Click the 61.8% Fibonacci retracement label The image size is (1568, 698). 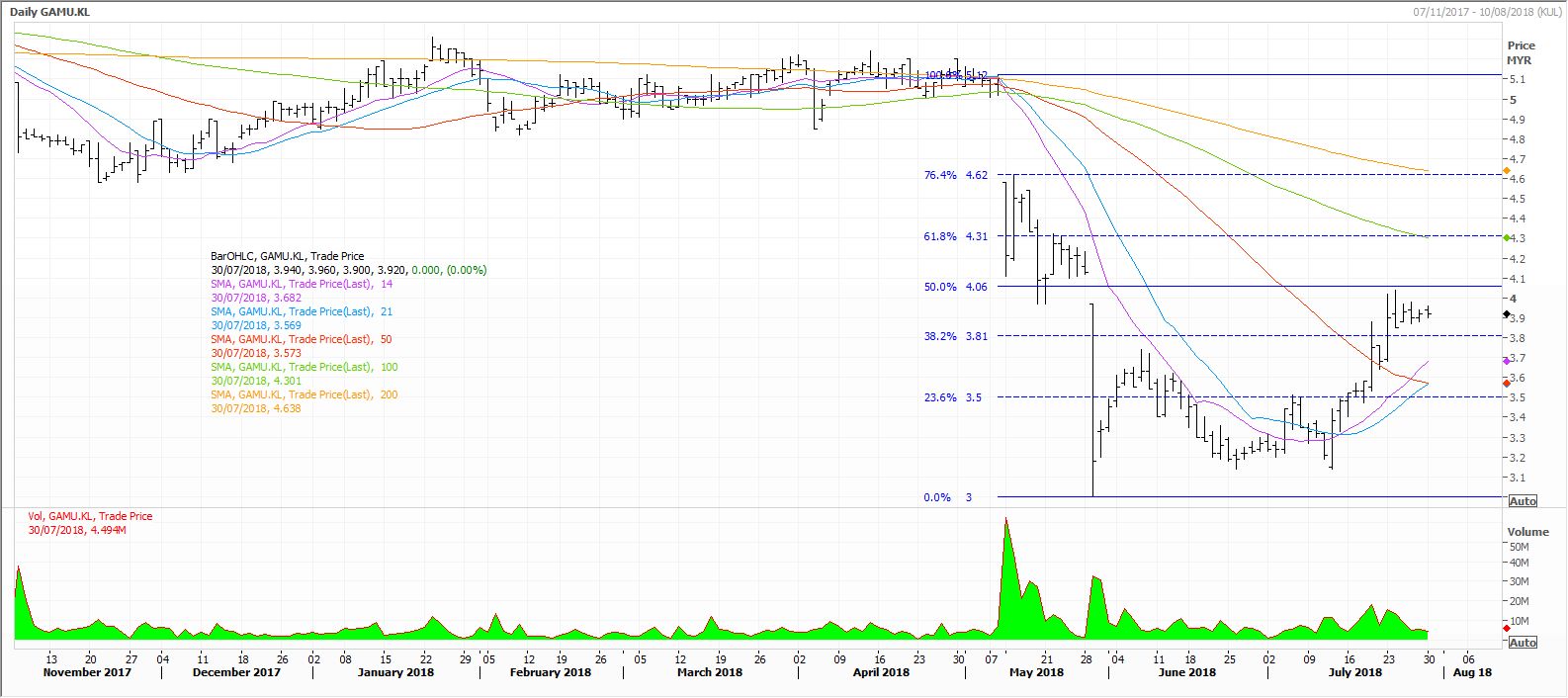(940, 236)
